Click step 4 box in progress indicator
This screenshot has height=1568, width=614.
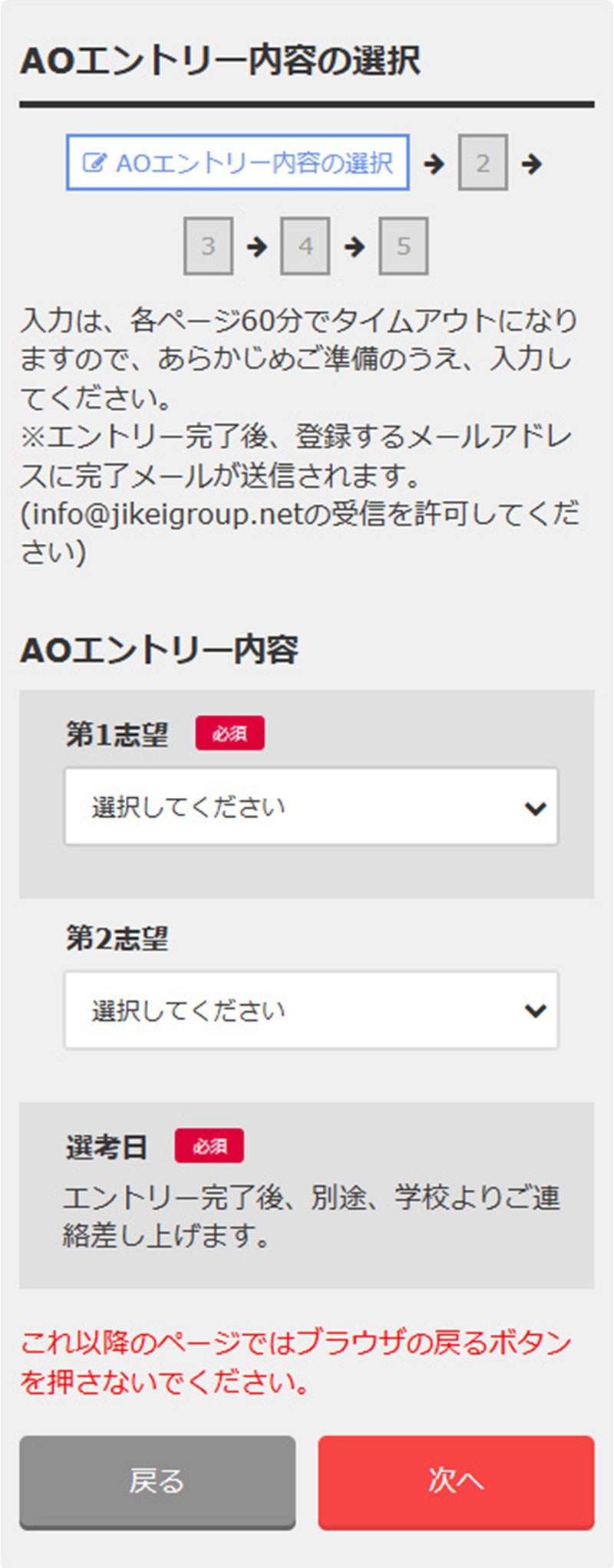coord(305,246)
